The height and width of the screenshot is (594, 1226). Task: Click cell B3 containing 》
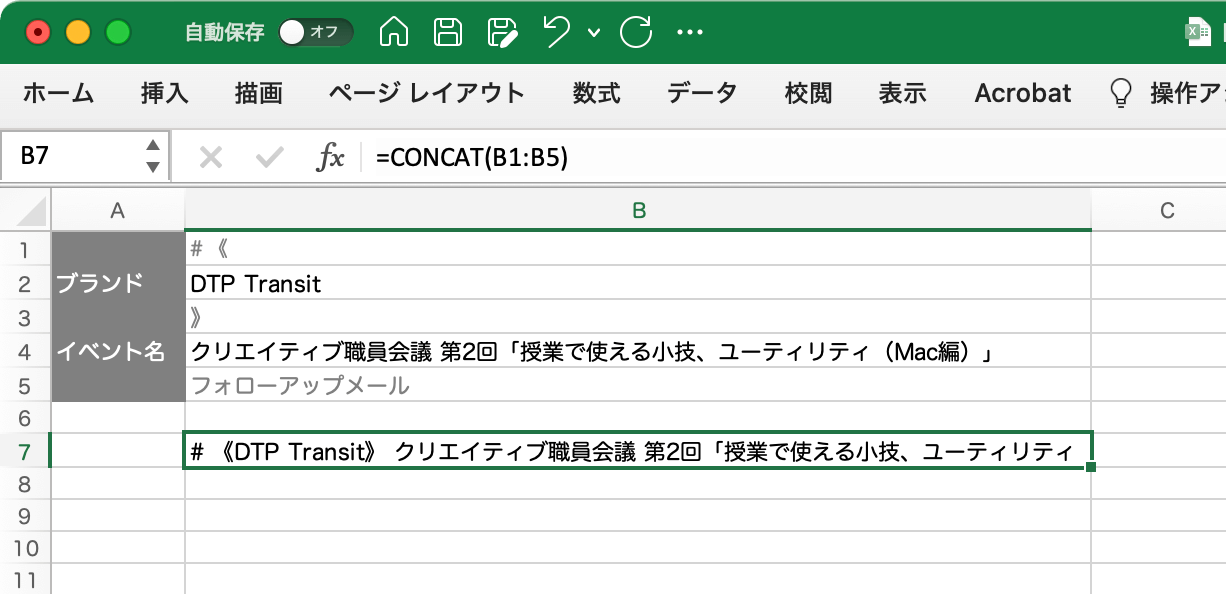[638, 317]
